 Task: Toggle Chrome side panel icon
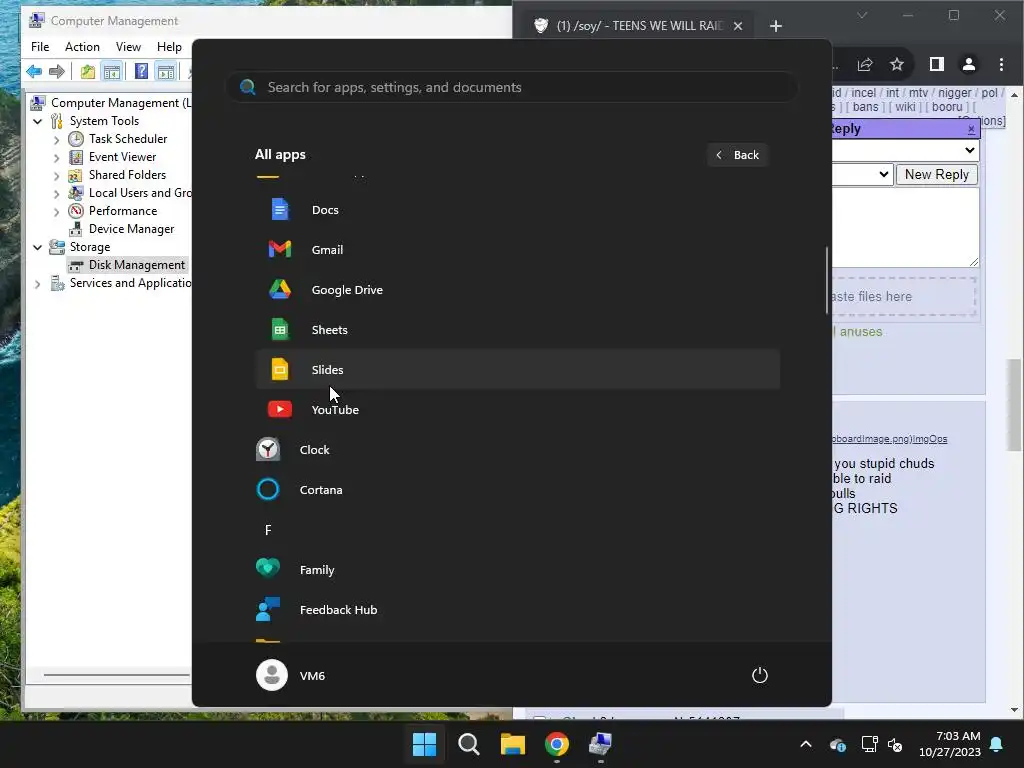pyautogui.click(x=936, y=64)
